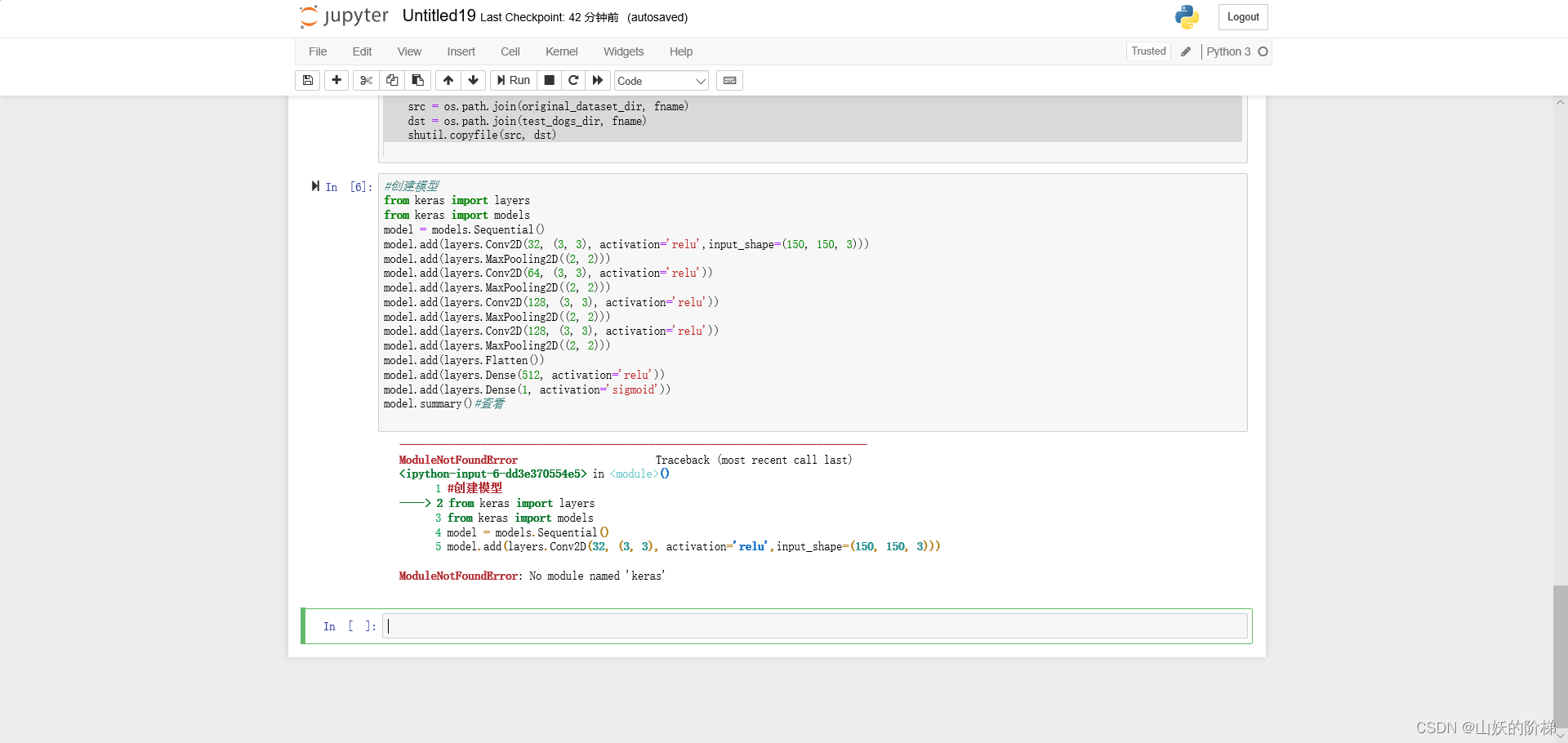Open the File menu
Viewport: 1568px width, 743px height.
(x=318, y=51)
